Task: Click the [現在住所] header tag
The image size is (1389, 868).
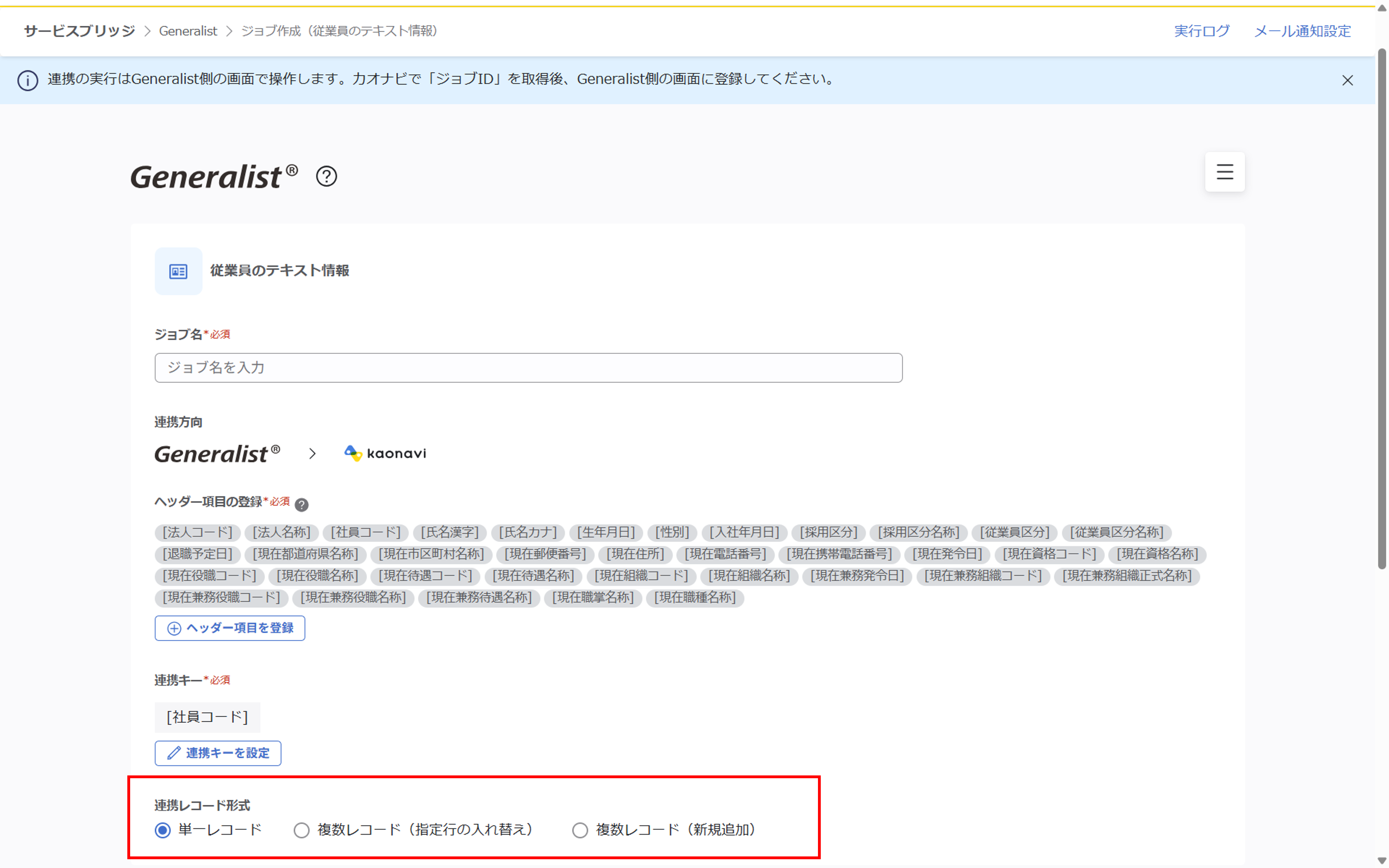Action: [635, 554]
